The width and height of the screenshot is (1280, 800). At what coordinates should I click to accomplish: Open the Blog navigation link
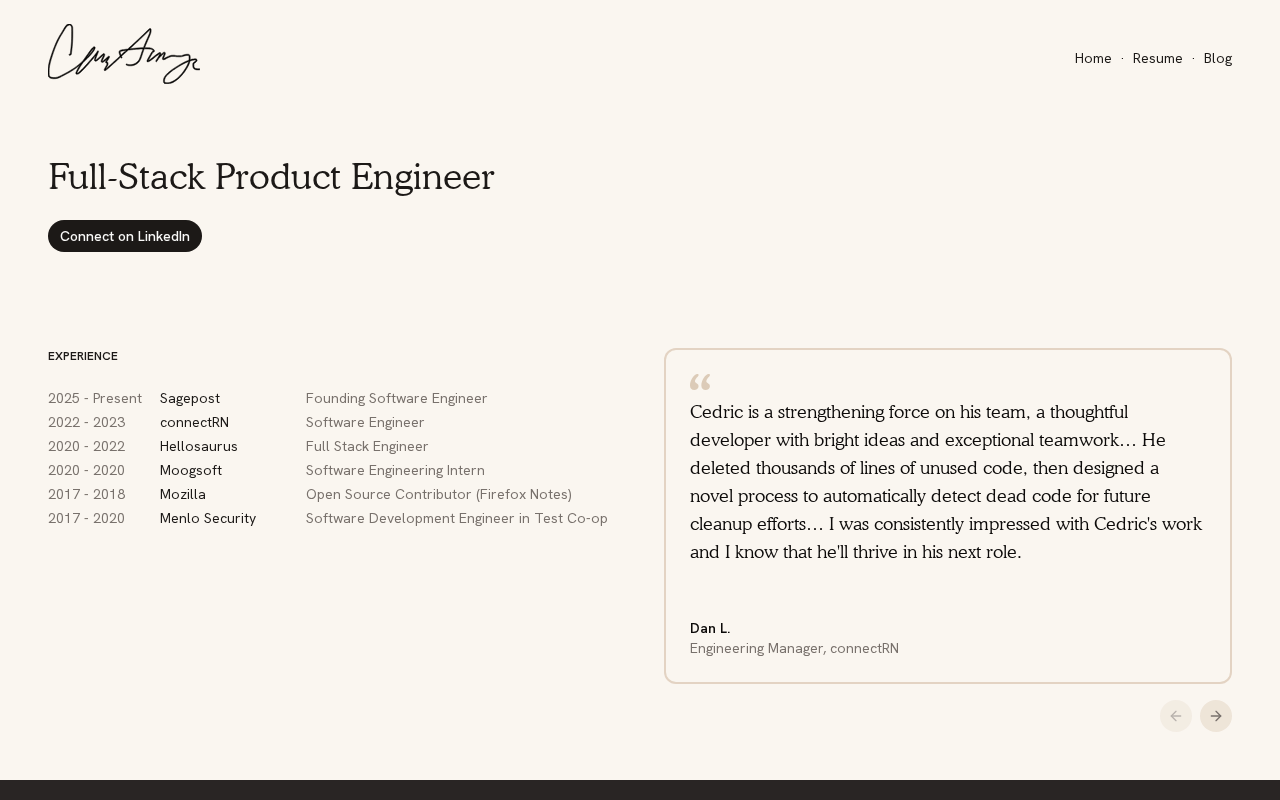click(x=1217, y=58)
